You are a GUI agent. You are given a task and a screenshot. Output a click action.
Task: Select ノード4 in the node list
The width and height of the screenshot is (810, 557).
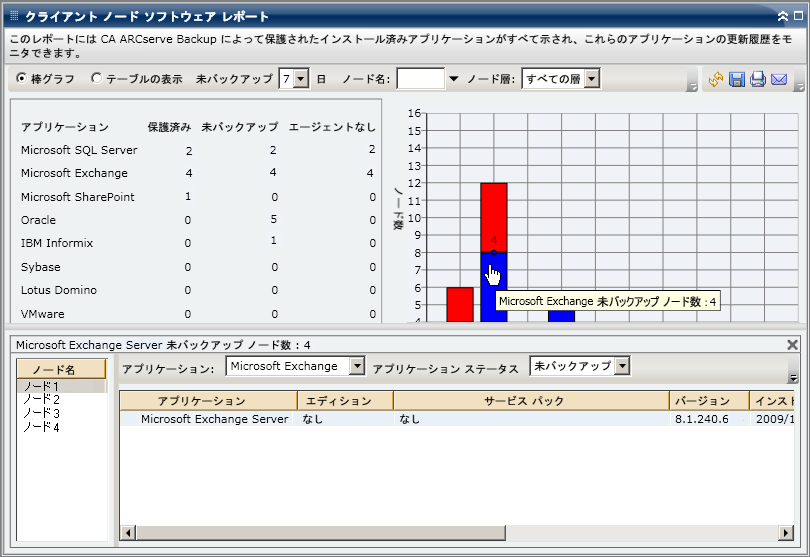41,427
